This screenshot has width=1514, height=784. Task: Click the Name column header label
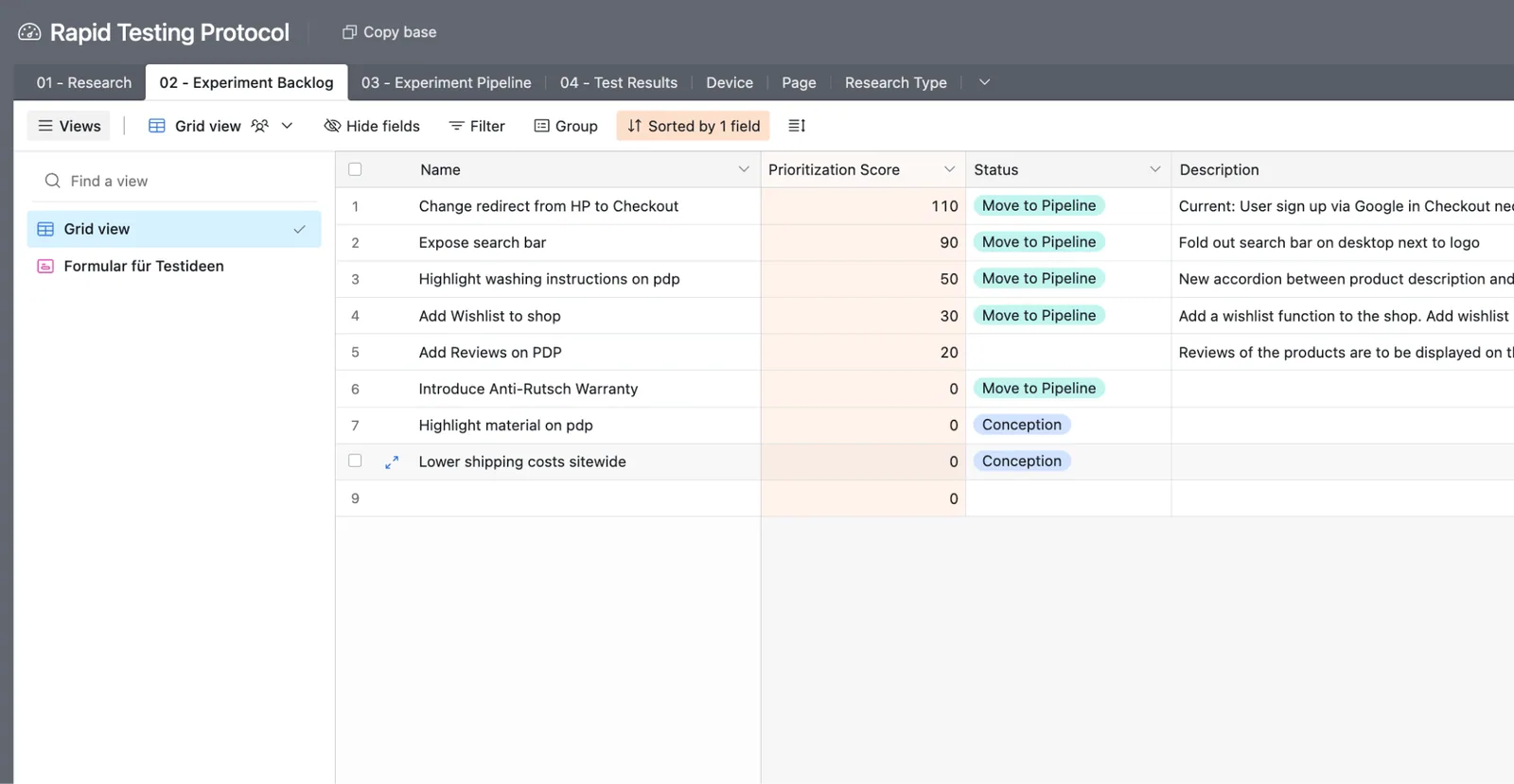(x=440, y=169)
